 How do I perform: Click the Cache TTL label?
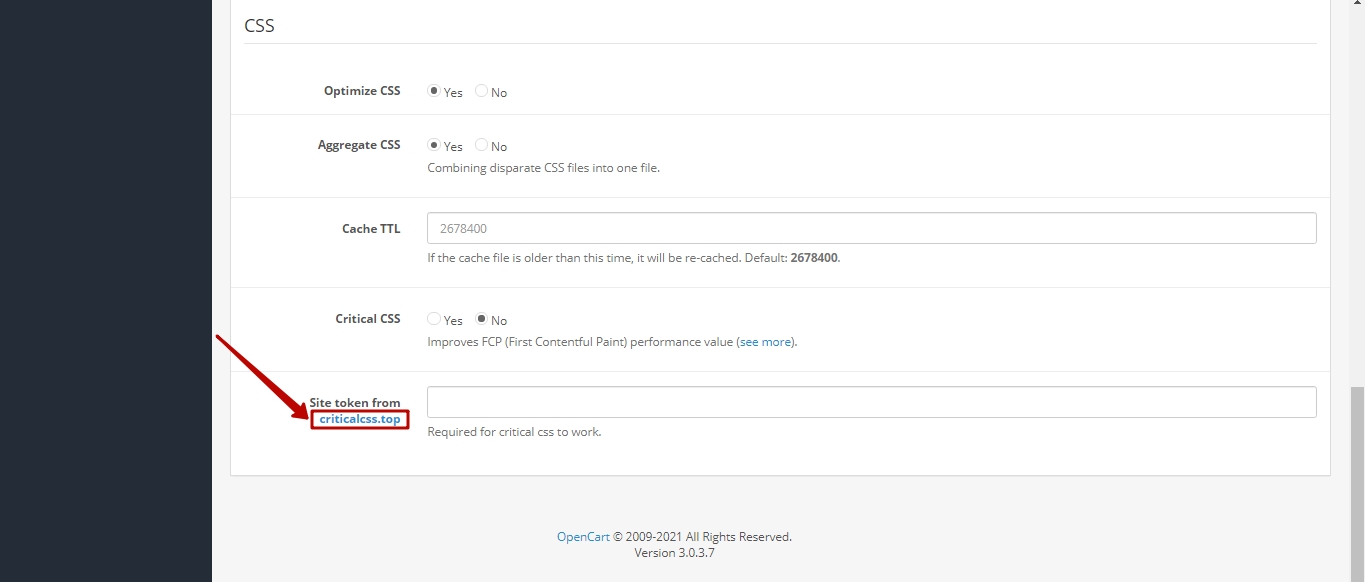click(x=371, y=229)
